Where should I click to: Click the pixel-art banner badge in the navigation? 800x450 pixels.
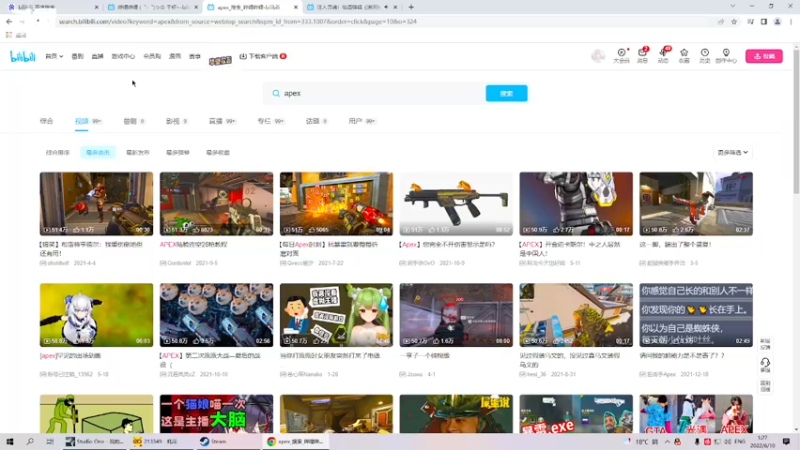pyautogui.click(x=220, y=60)
